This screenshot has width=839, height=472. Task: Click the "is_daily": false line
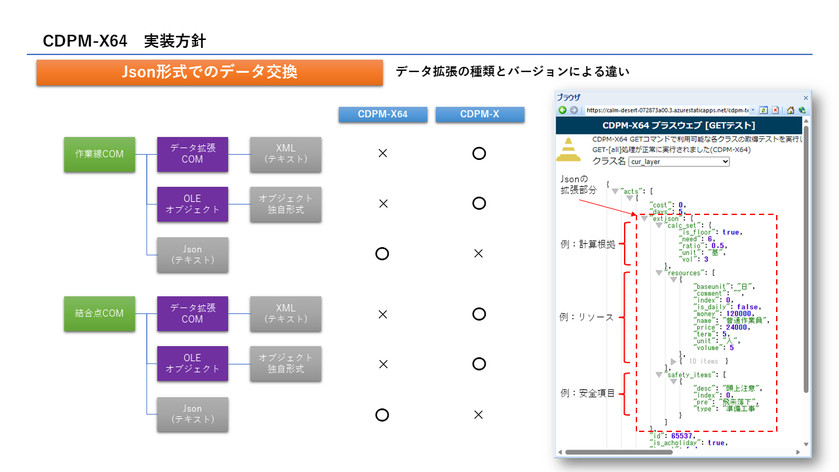(727, 307)
